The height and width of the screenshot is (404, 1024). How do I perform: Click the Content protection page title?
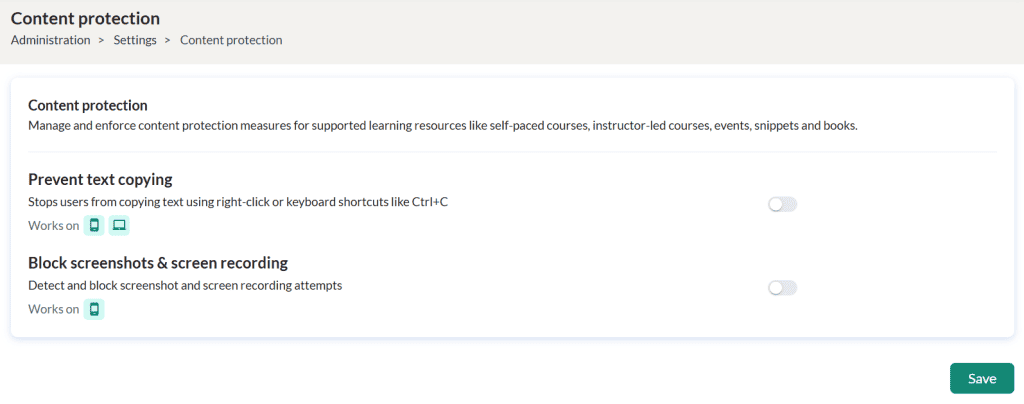[x=86, y=18]
